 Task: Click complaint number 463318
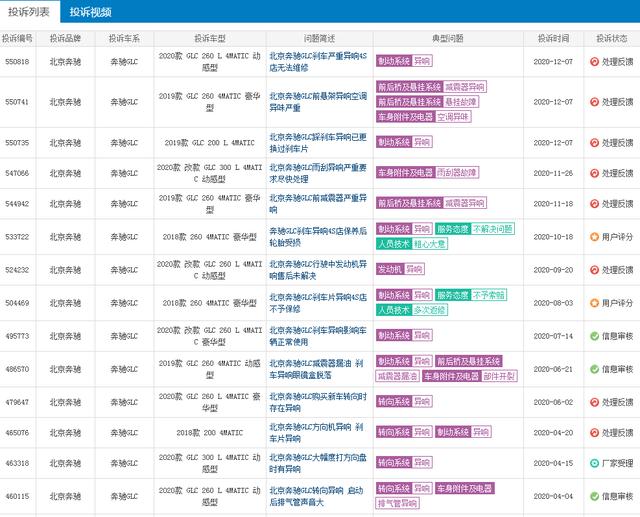(x=17, y=463)
